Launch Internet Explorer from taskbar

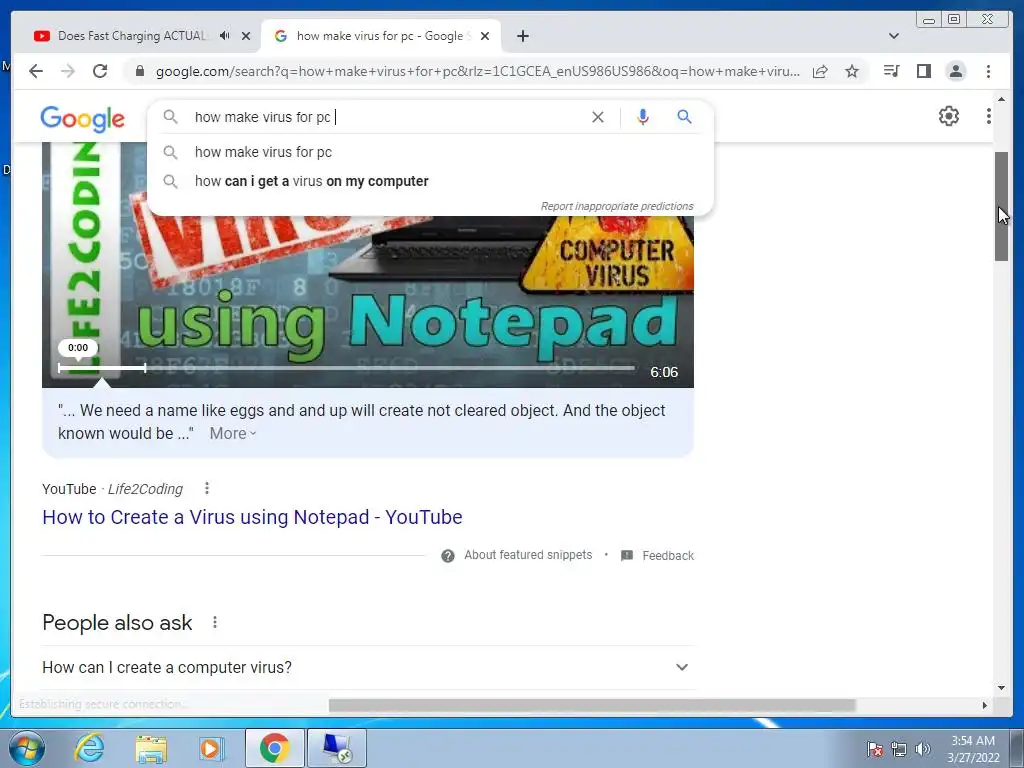click(89, 748)
